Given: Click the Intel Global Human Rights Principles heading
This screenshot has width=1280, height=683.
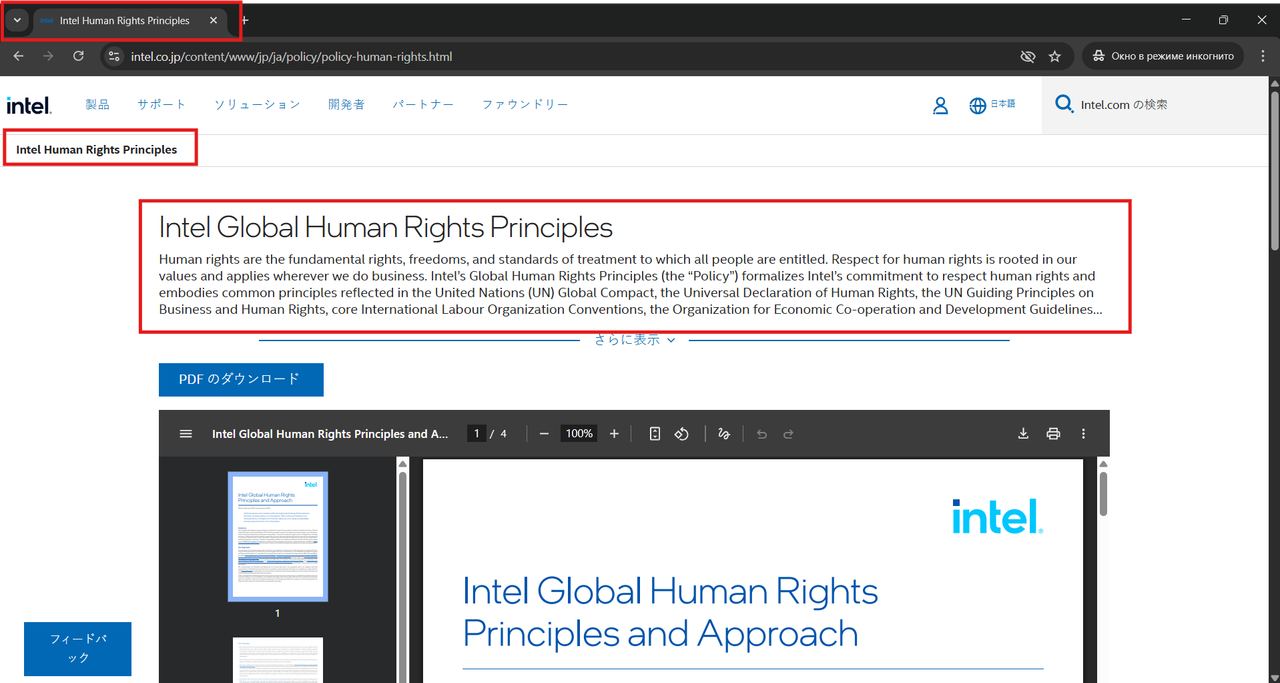Looking at the screenshot, I should pyautogui.click(x=386, y=227).
